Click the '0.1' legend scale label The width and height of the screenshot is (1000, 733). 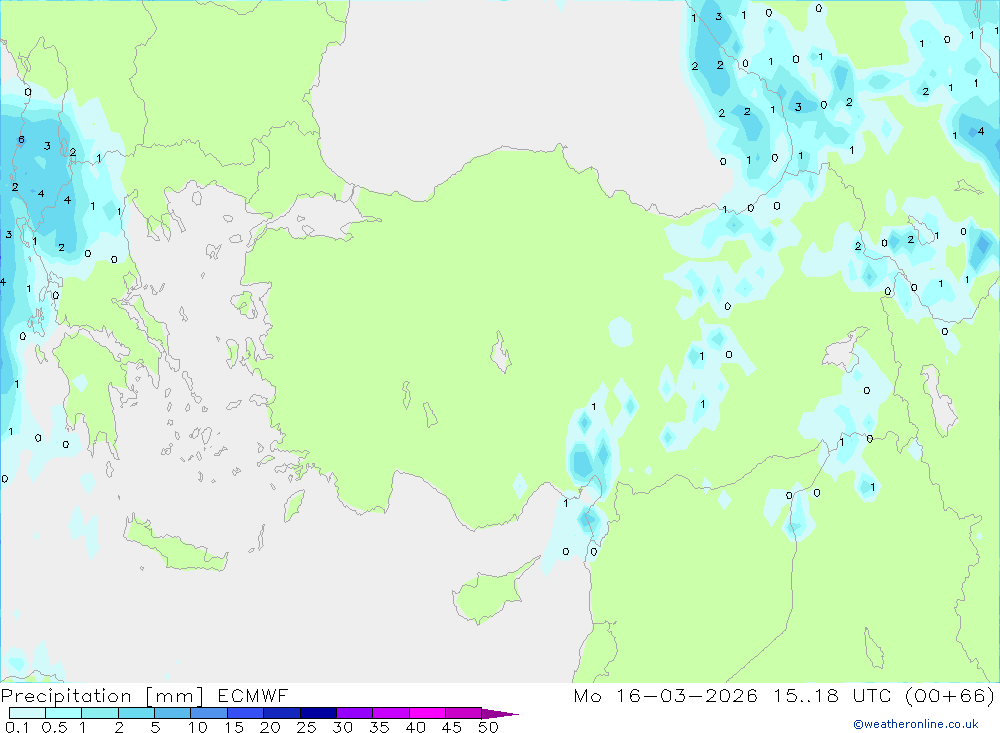tap(17, 727)
